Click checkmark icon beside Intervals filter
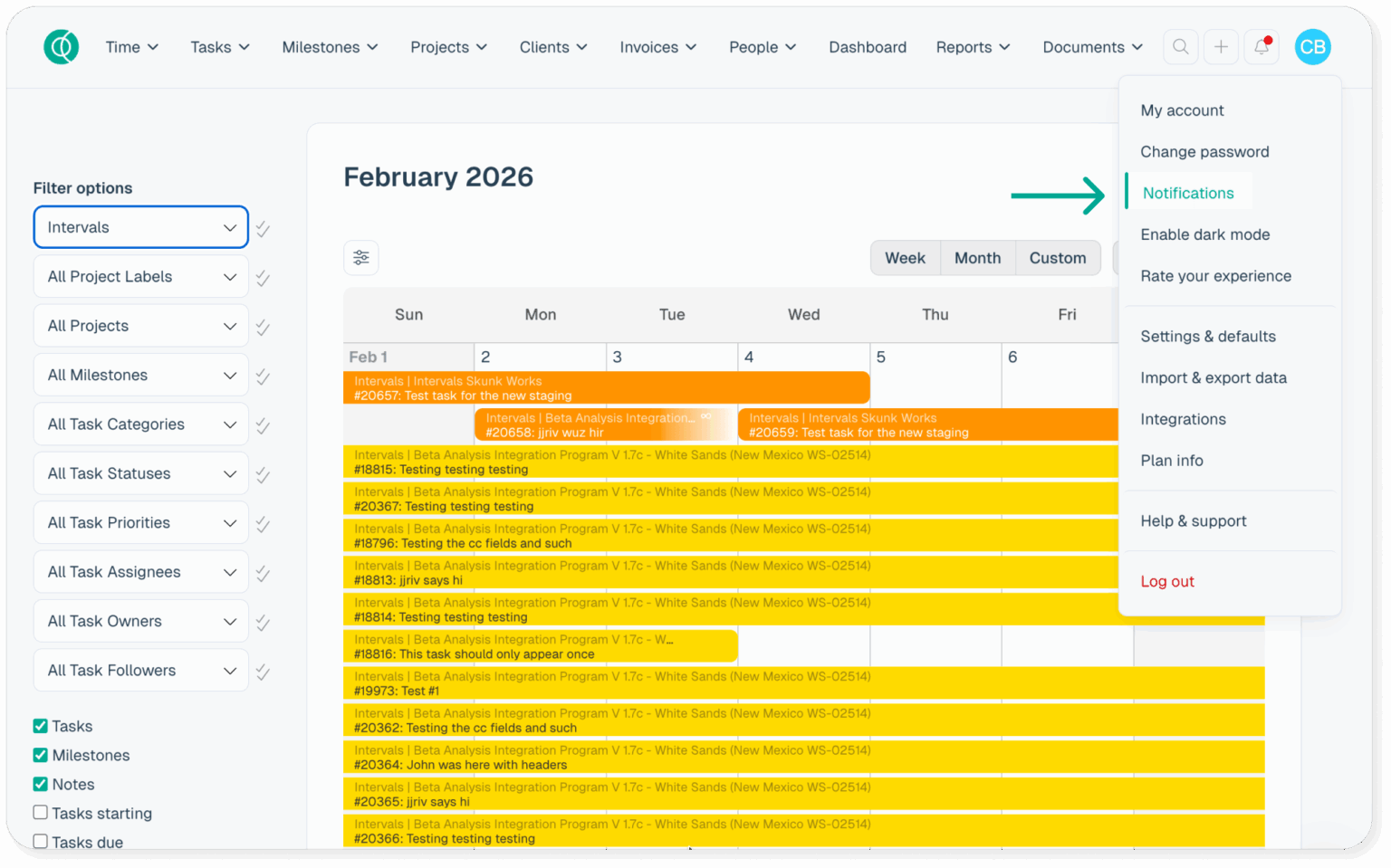This screenshot has height=868, width=1391. pyautogui.click(x=263, y=229)
